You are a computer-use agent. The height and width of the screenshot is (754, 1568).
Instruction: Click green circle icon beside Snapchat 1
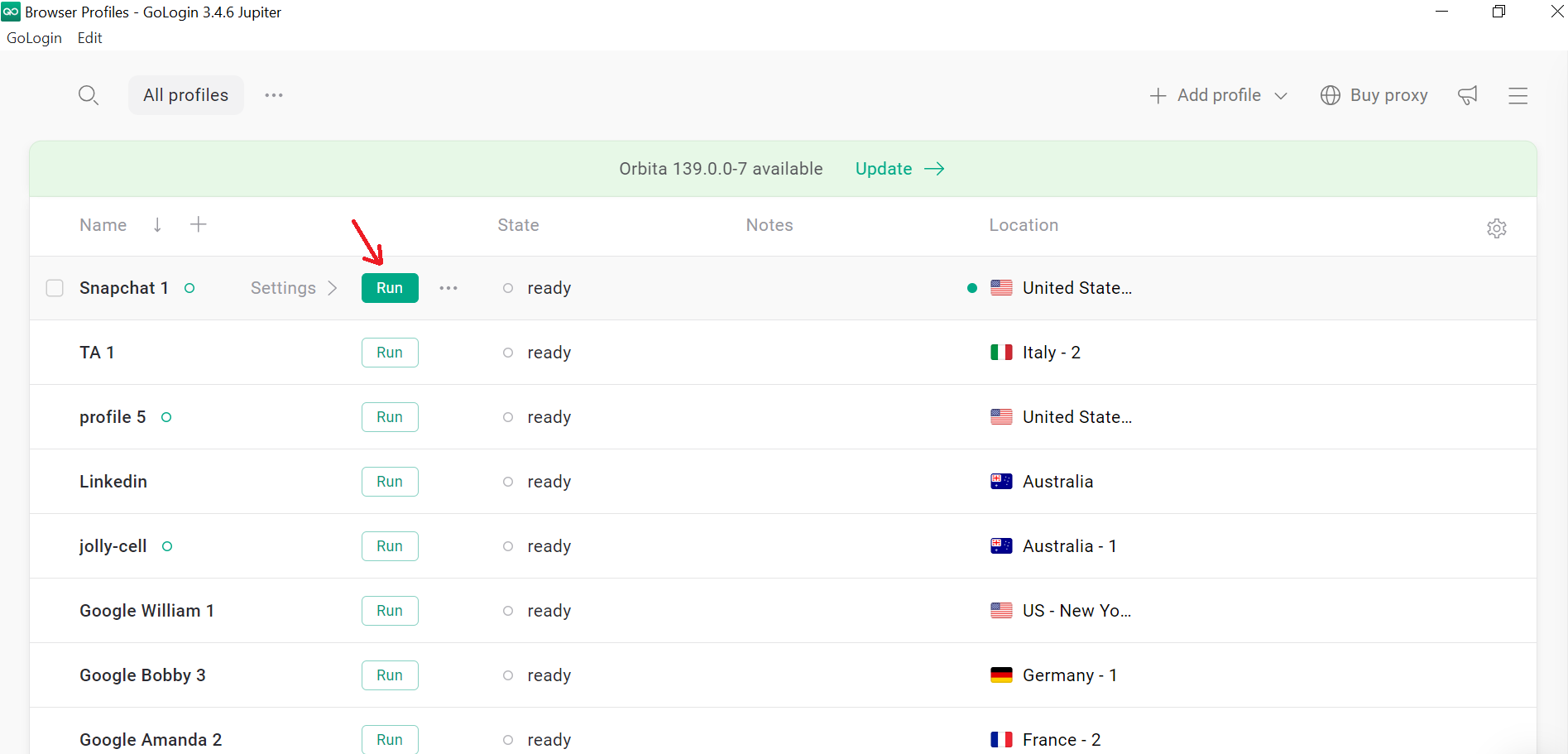189,288
